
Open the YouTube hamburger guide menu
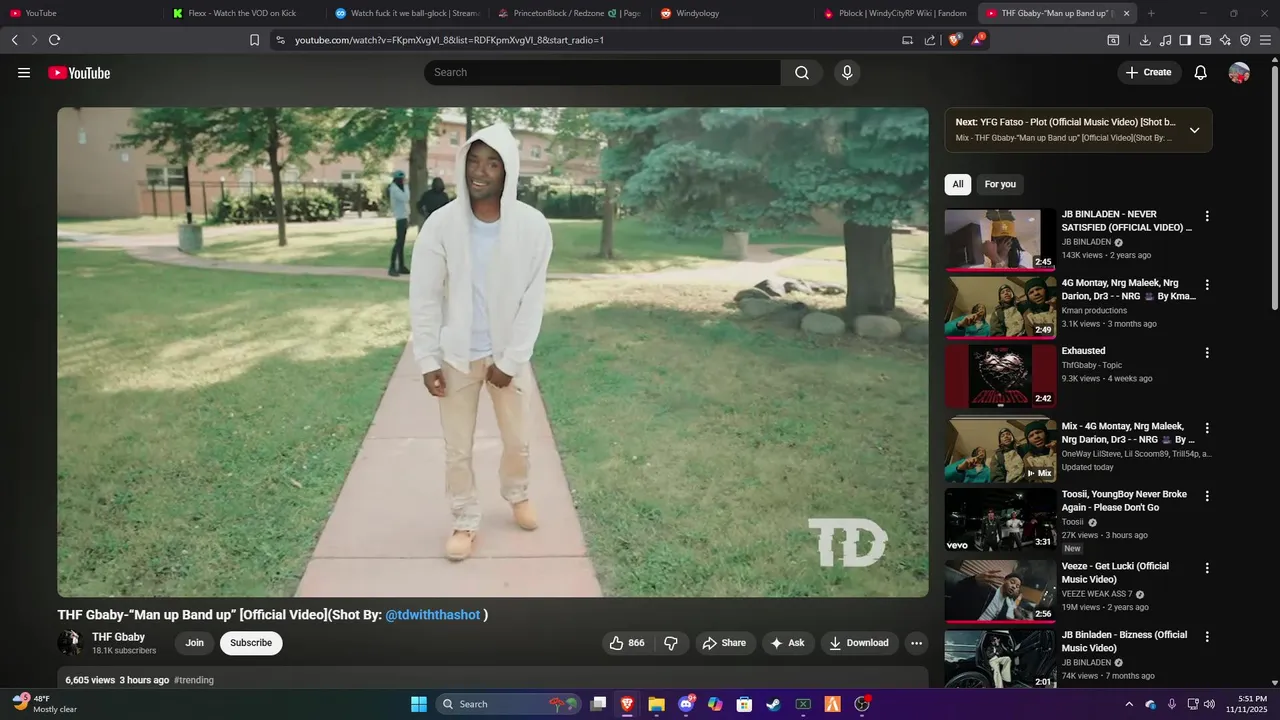24,73
